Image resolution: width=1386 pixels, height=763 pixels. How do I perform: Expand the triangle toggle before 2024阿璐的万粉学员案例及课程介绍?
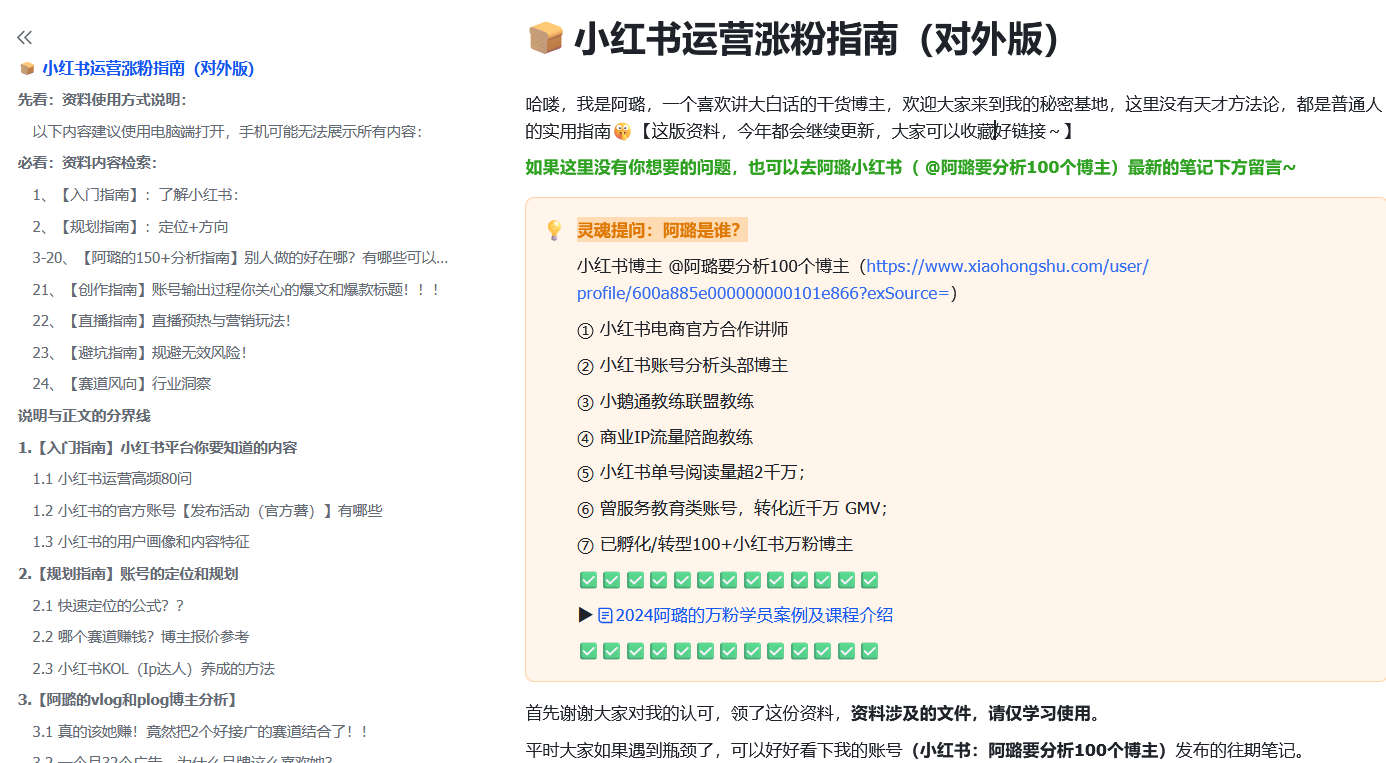[x=586, y=616]
